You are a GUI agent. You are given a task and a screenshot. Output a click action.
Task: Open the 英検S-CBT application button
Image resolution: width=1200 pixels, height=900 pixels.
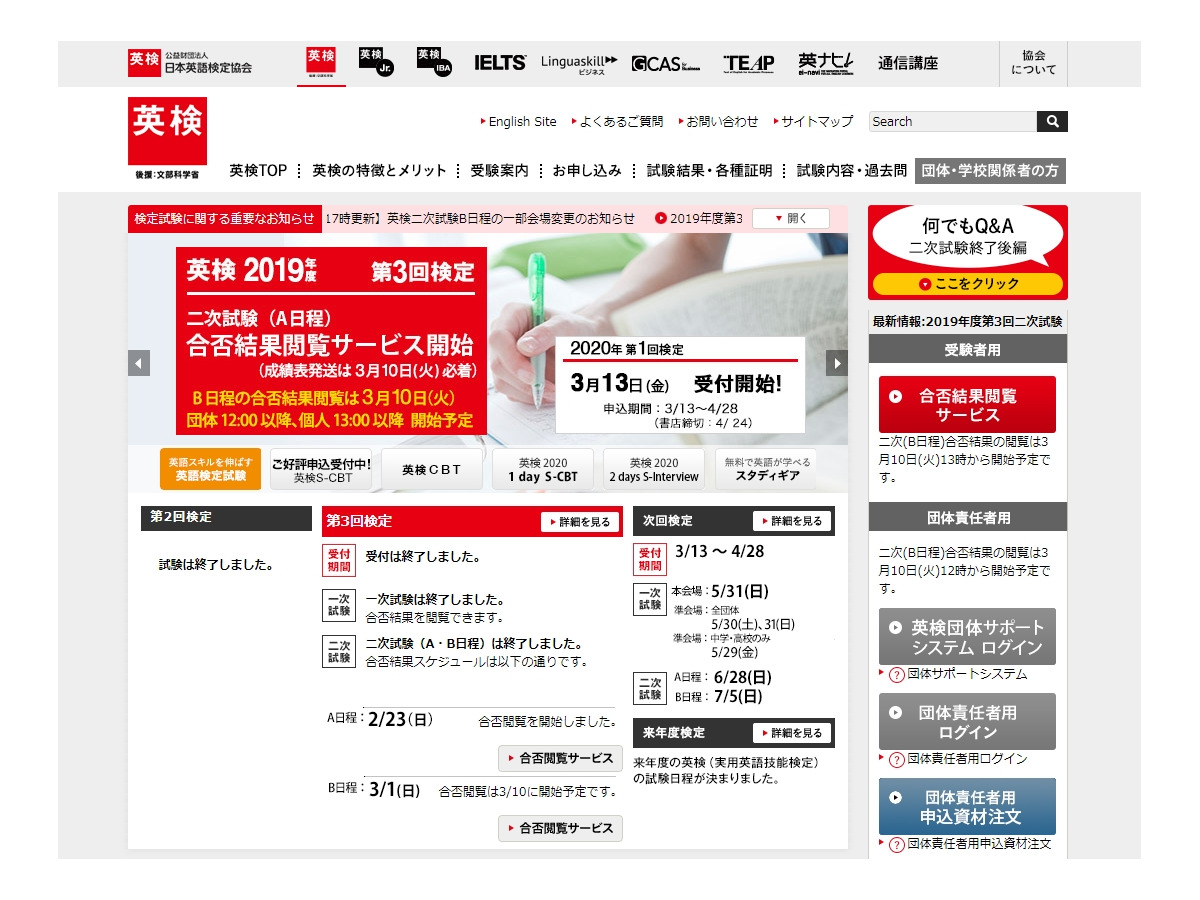(x=320, y=469)
